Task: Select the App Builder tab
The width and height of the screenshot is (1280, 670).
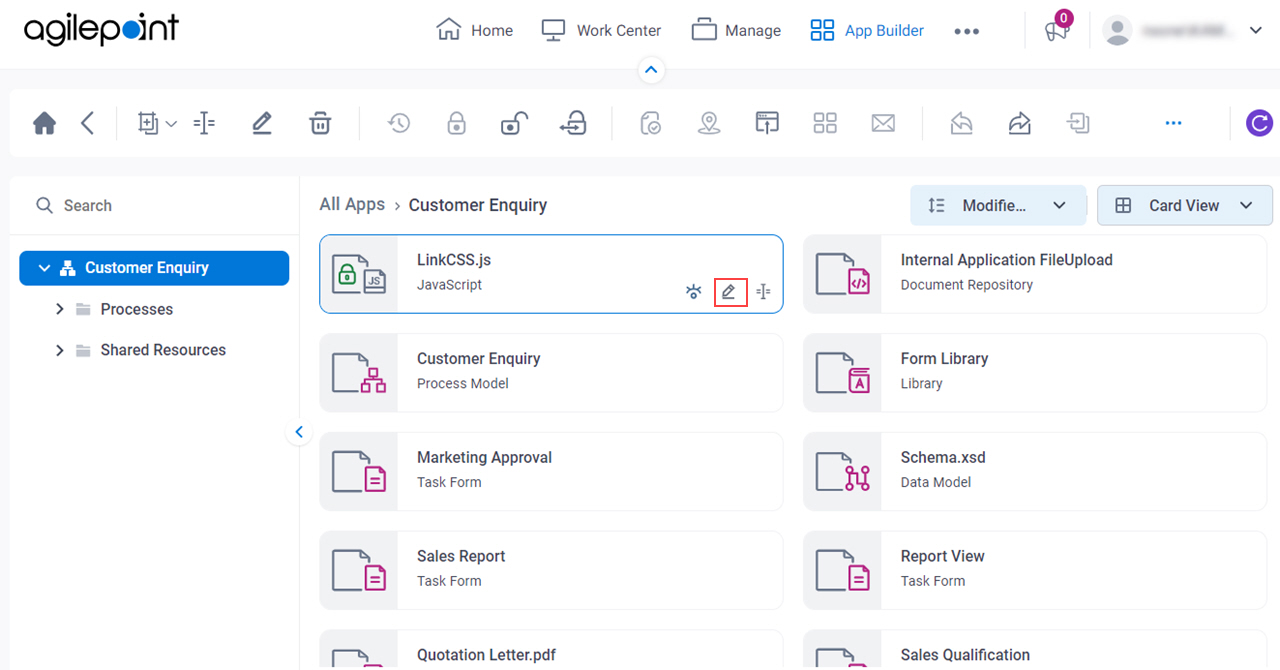Action: [867, 30]
